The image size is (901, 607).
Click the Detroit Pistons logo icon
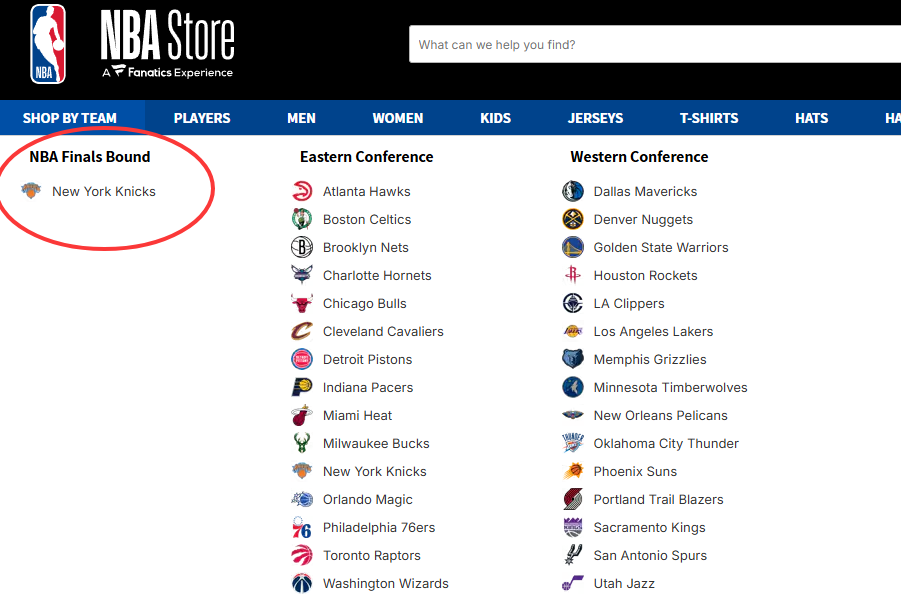click(x=302, y=359)
